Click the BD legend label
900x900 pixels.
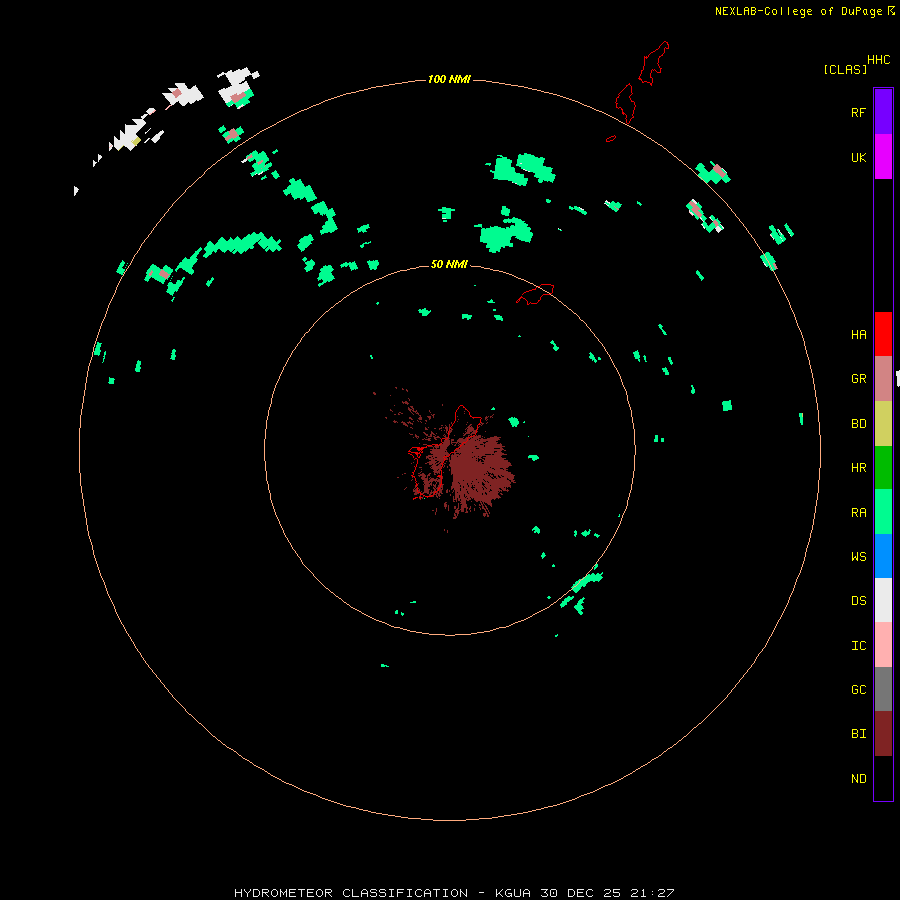point(858,424)
